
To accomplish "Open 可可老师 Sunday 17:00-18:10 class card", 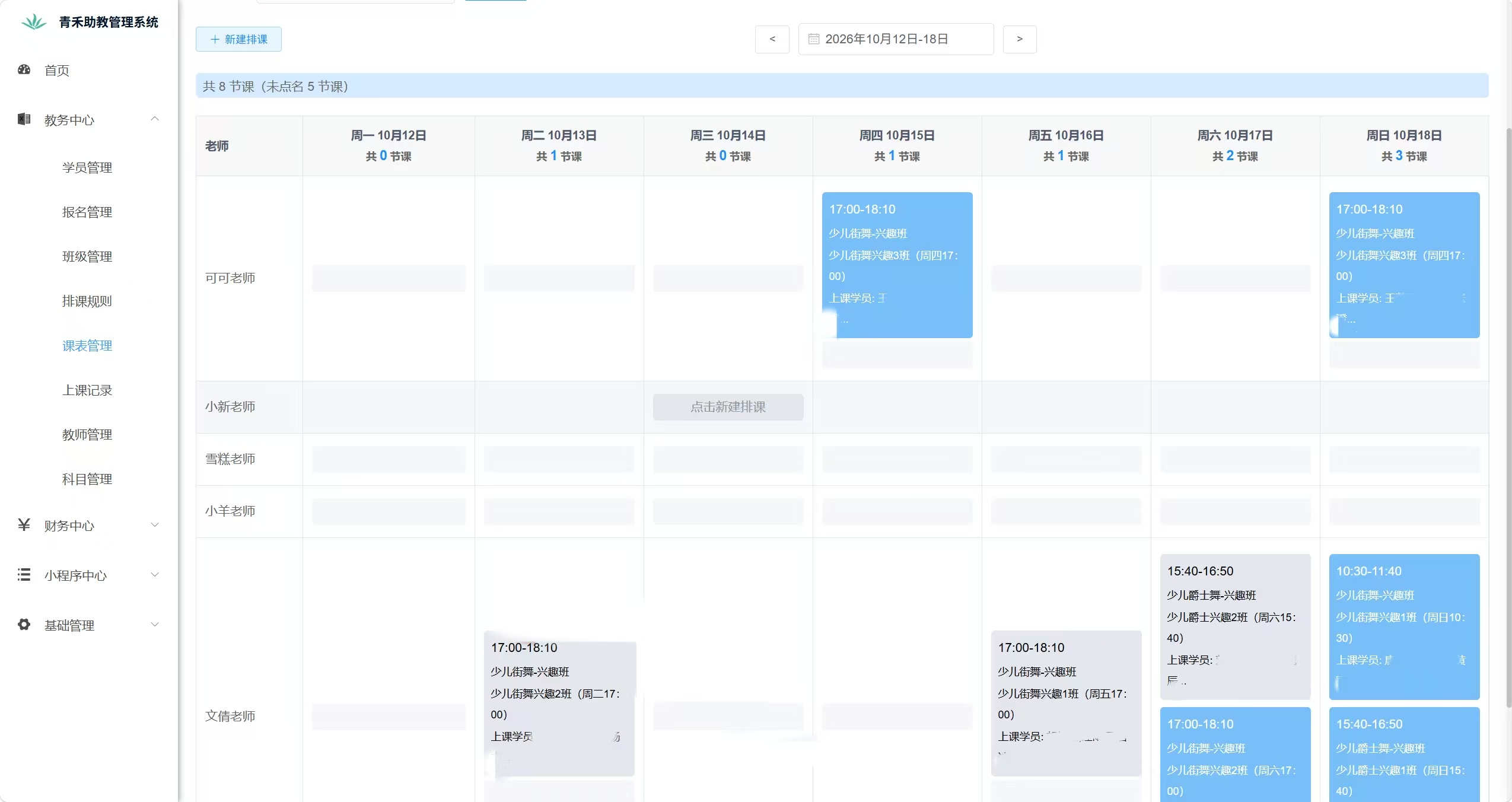I will [1404, 265].
